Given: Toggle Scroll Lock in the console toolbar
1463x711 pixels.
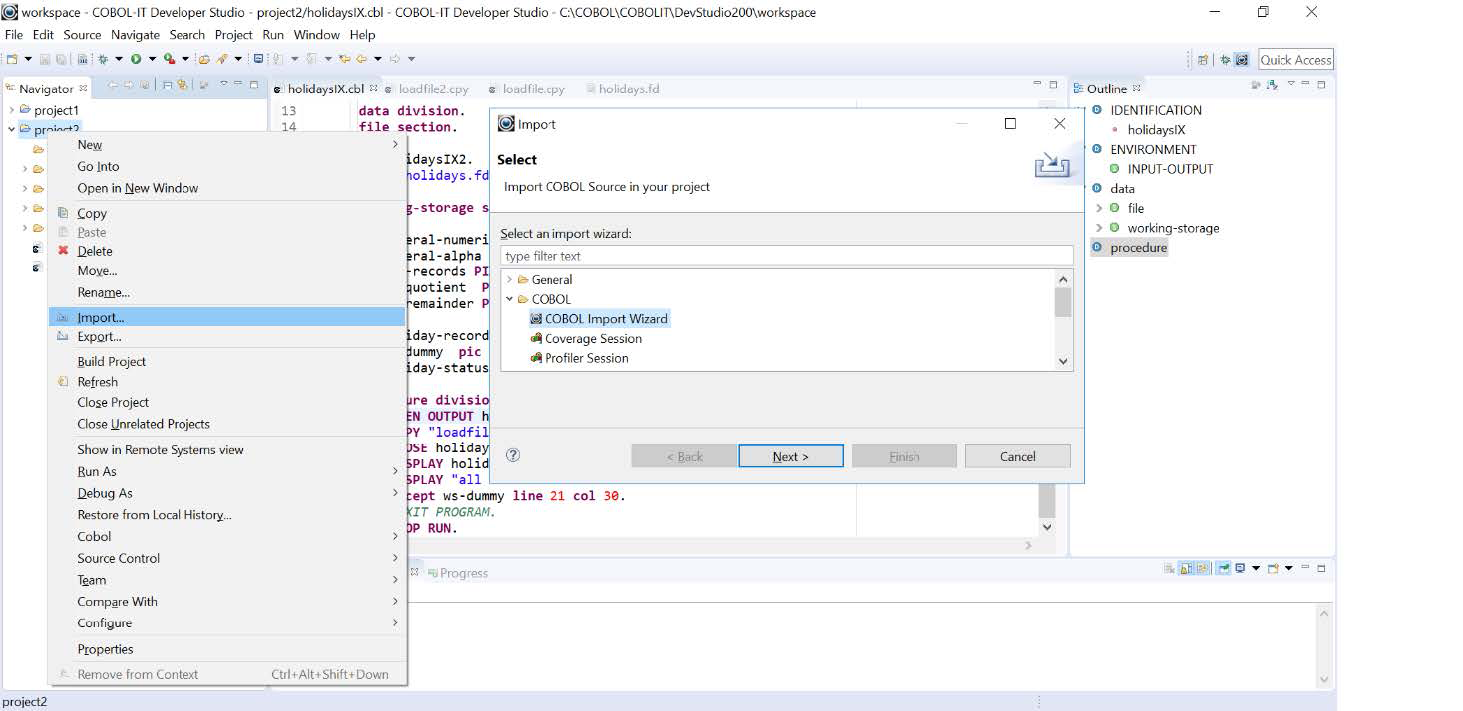Looking at the screenshot, I should (x=1185, y=568).
